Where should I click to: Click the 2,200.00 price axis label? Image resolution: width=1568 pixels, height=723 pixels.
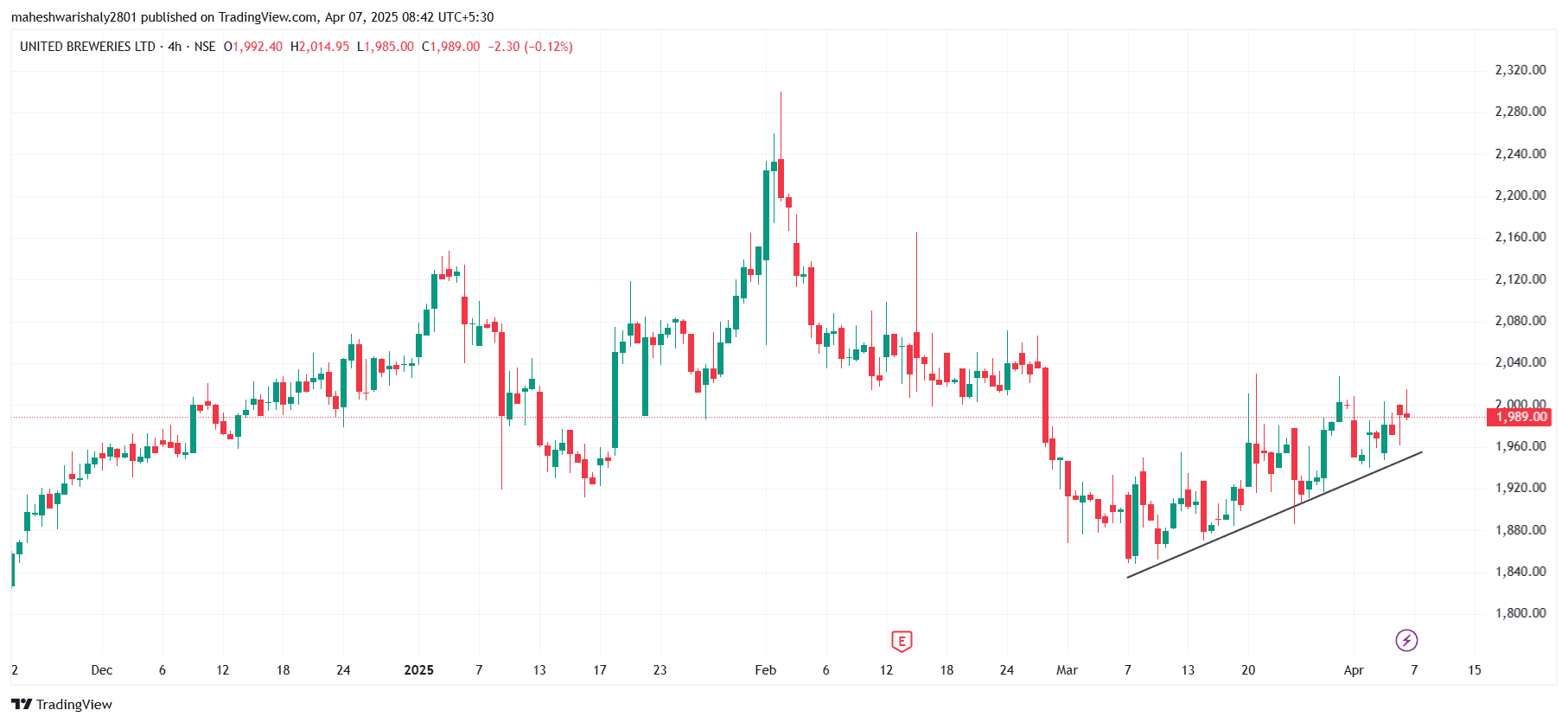pyautogui.click(x=1520, y=195)
